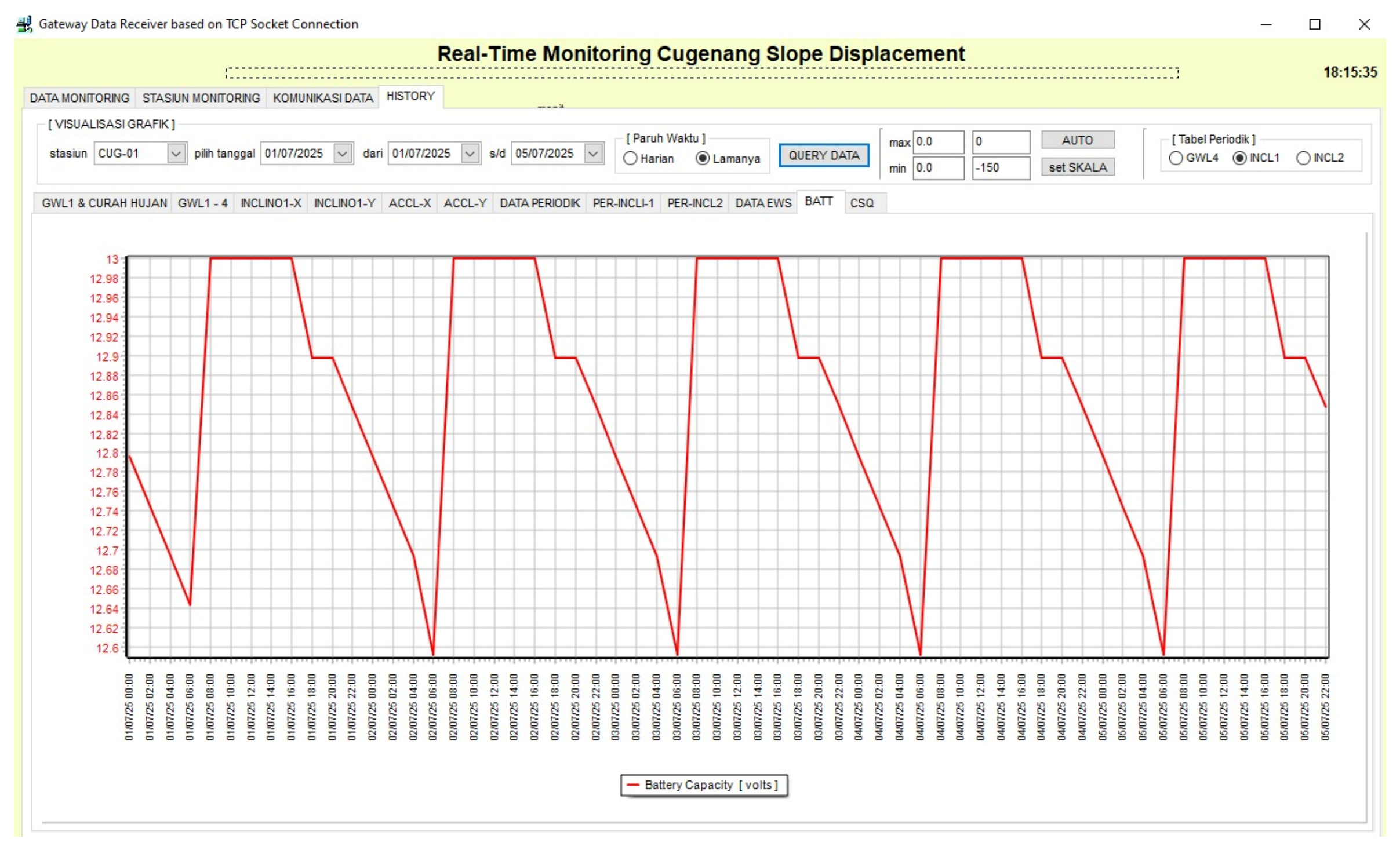Switch to the DATA MONITORING tab
1400x850 pixels.
coord(79,98)
